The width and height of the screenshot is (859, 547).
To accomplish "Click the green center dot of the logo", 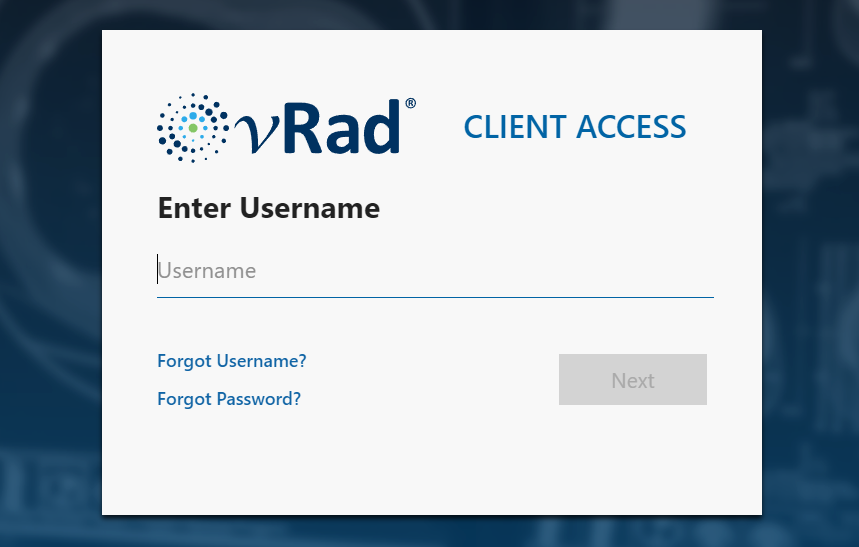I will (193, 128).
